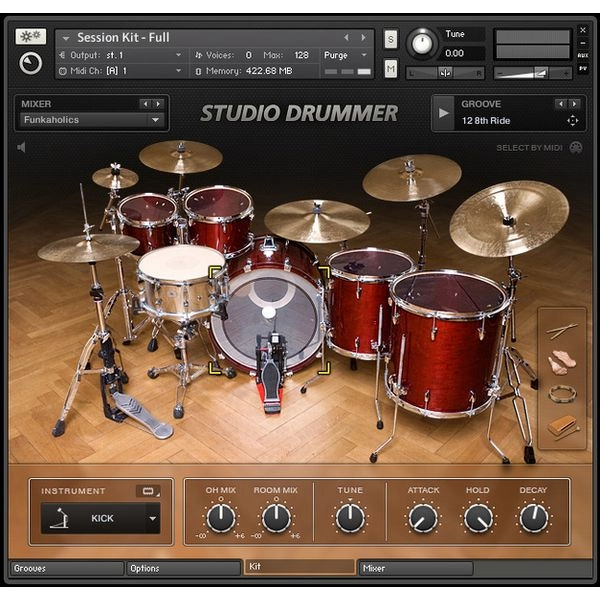Screen dimensions: 600x600
Task: Click the groove drag crosshair icon
Action: coord(572,121)
